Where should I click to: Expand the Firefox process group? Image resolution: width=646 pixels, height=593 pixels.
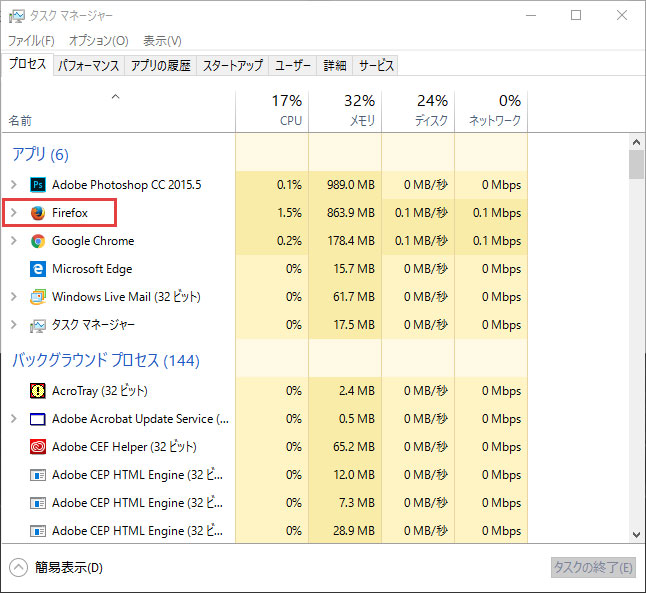coord(14,212)
